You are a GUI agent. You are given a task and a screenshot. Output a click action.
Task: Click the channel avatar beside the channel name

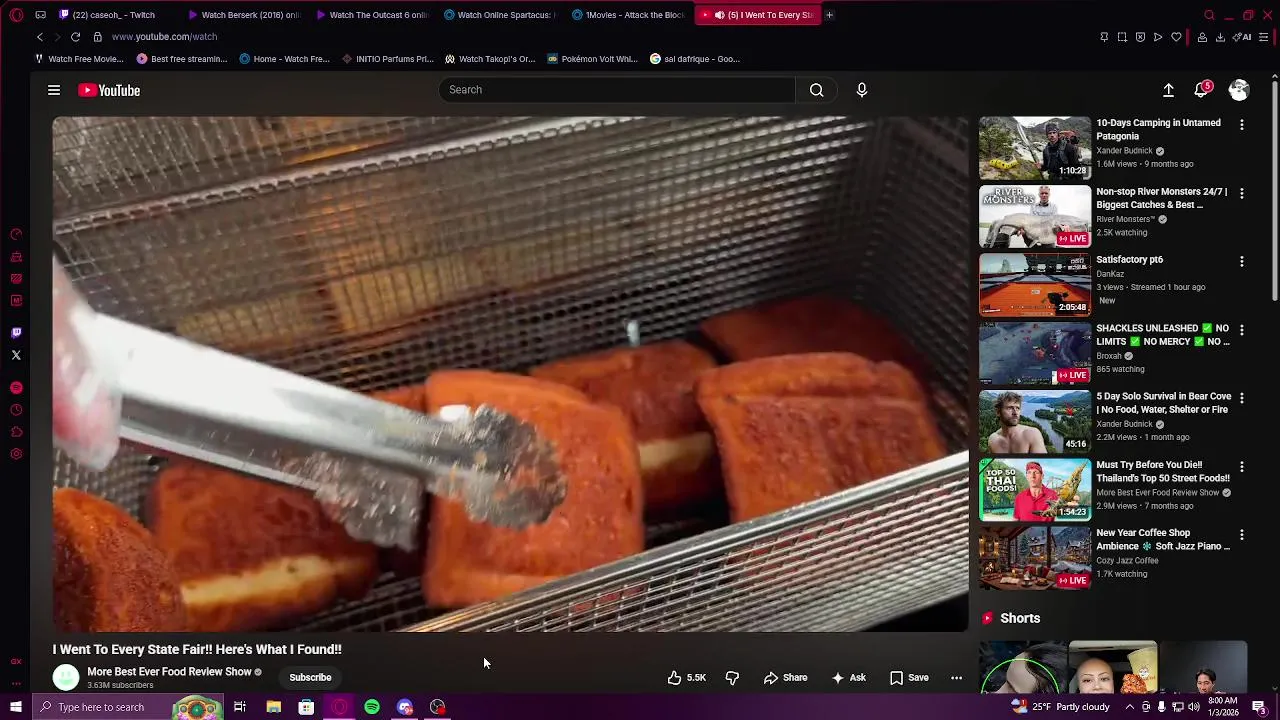click(66, 677)
